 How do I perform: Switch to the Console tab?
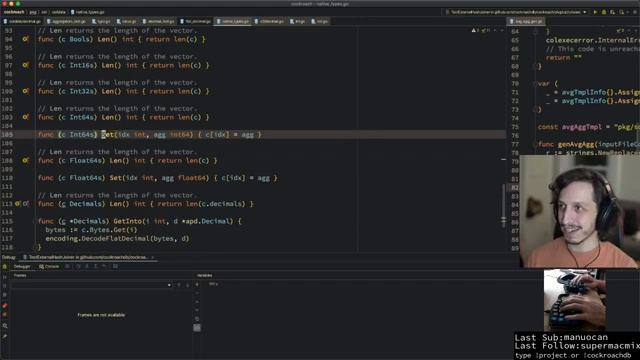click(x=49, y=267)
